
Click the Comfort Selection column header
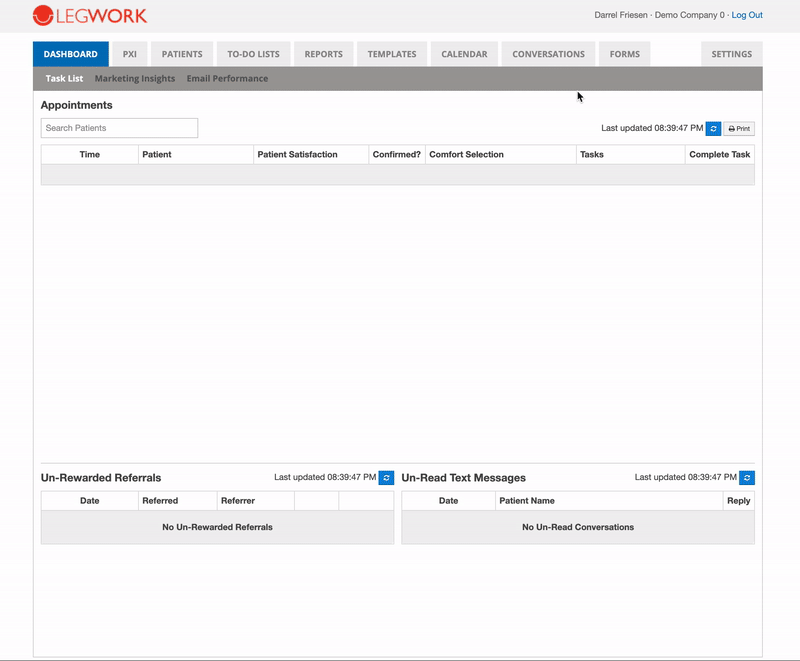(x=501, y=155)
